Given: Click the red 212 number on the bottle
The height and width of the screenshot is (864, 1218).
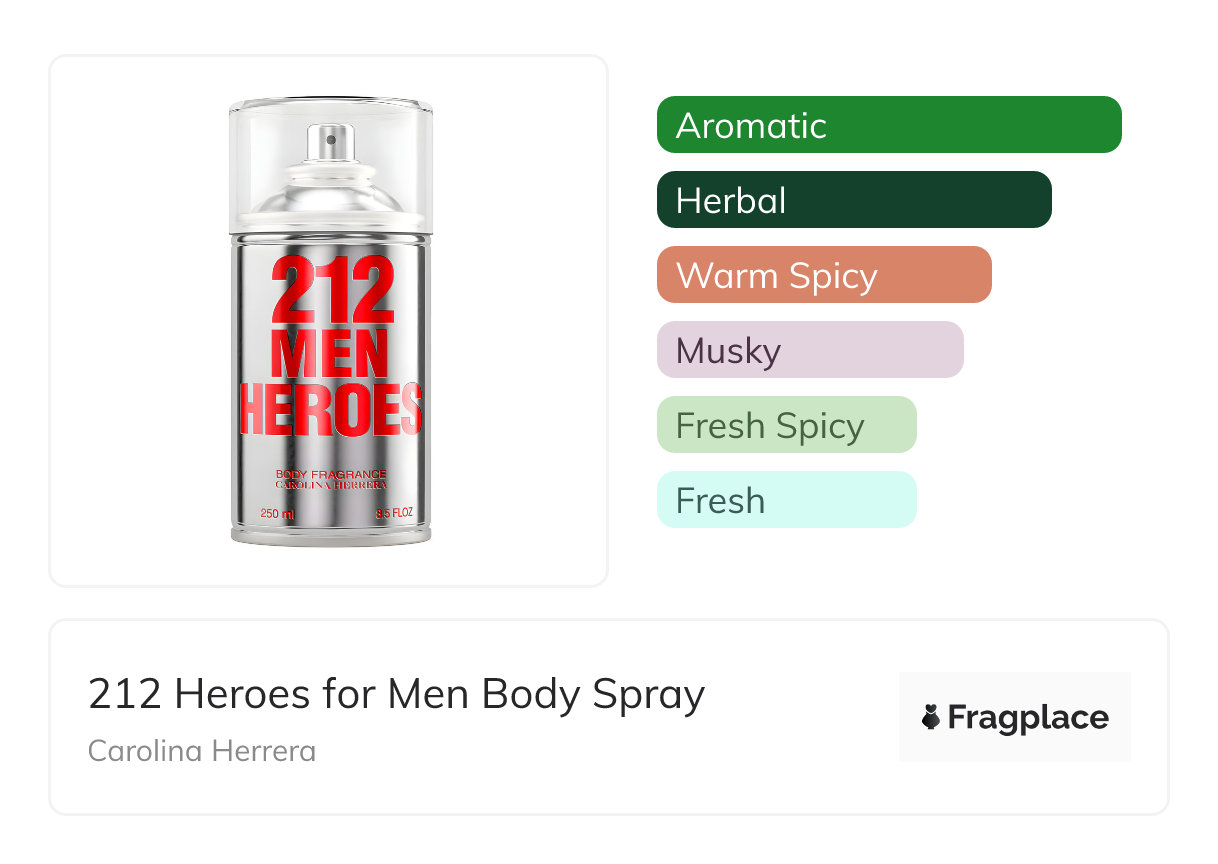Looking at the screenshot, I should tap(331, 288).
